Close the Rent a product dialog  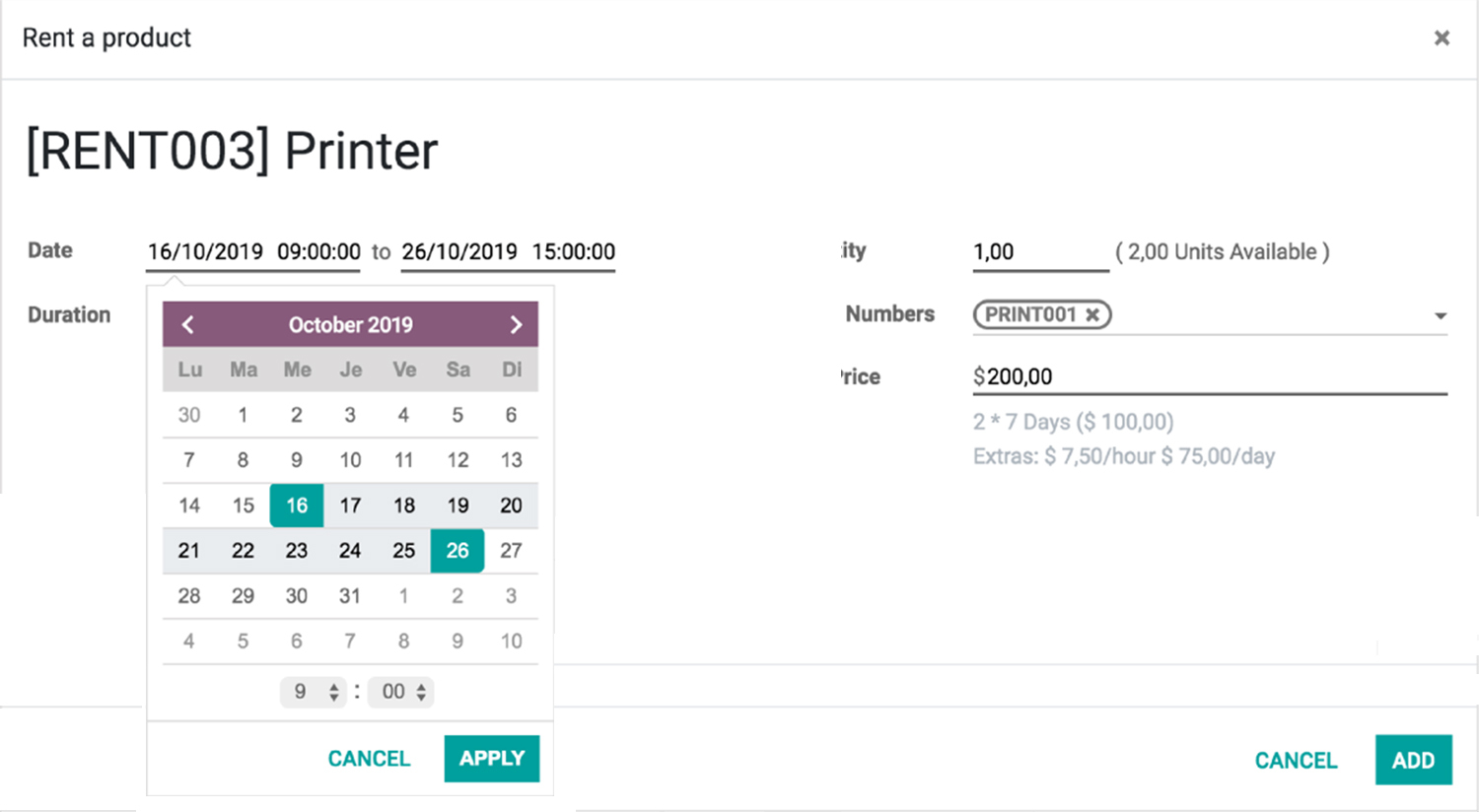click(x=1441, y=37)
